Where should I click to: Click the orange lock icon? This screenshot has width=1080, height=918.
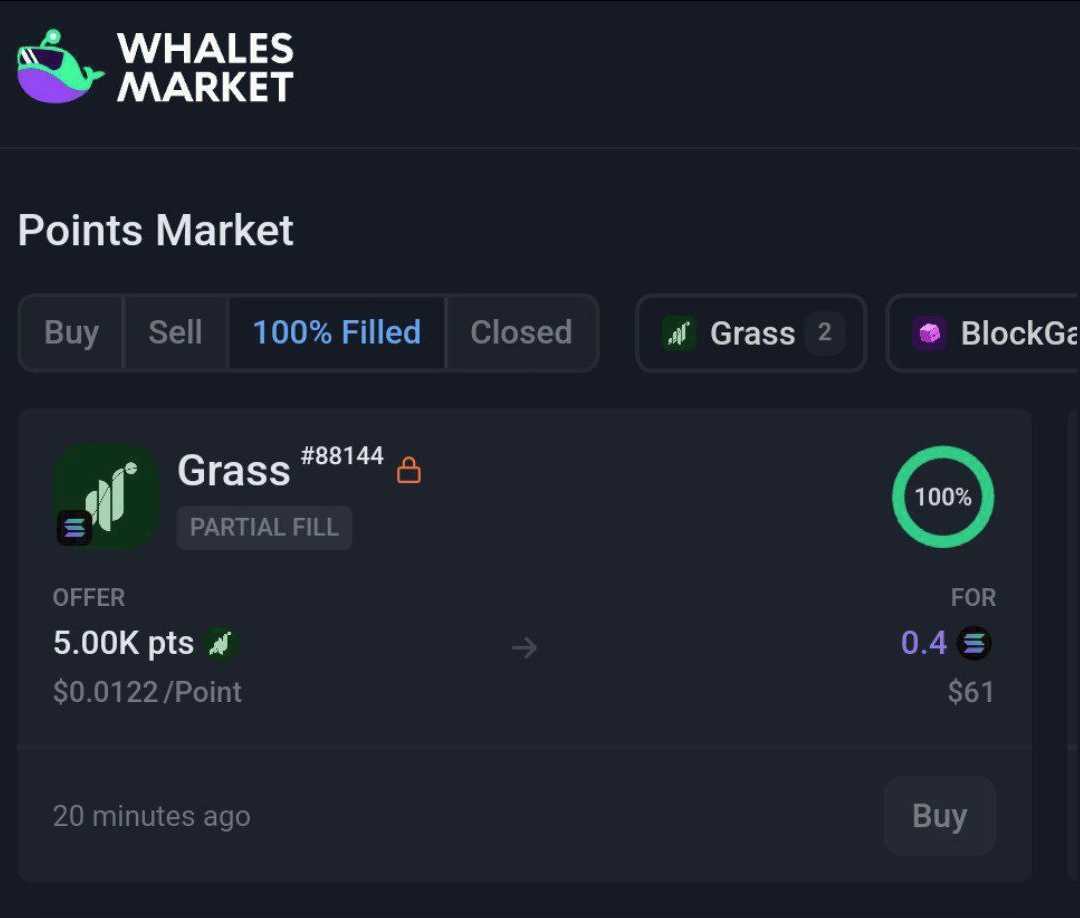(x=409, y=469)
